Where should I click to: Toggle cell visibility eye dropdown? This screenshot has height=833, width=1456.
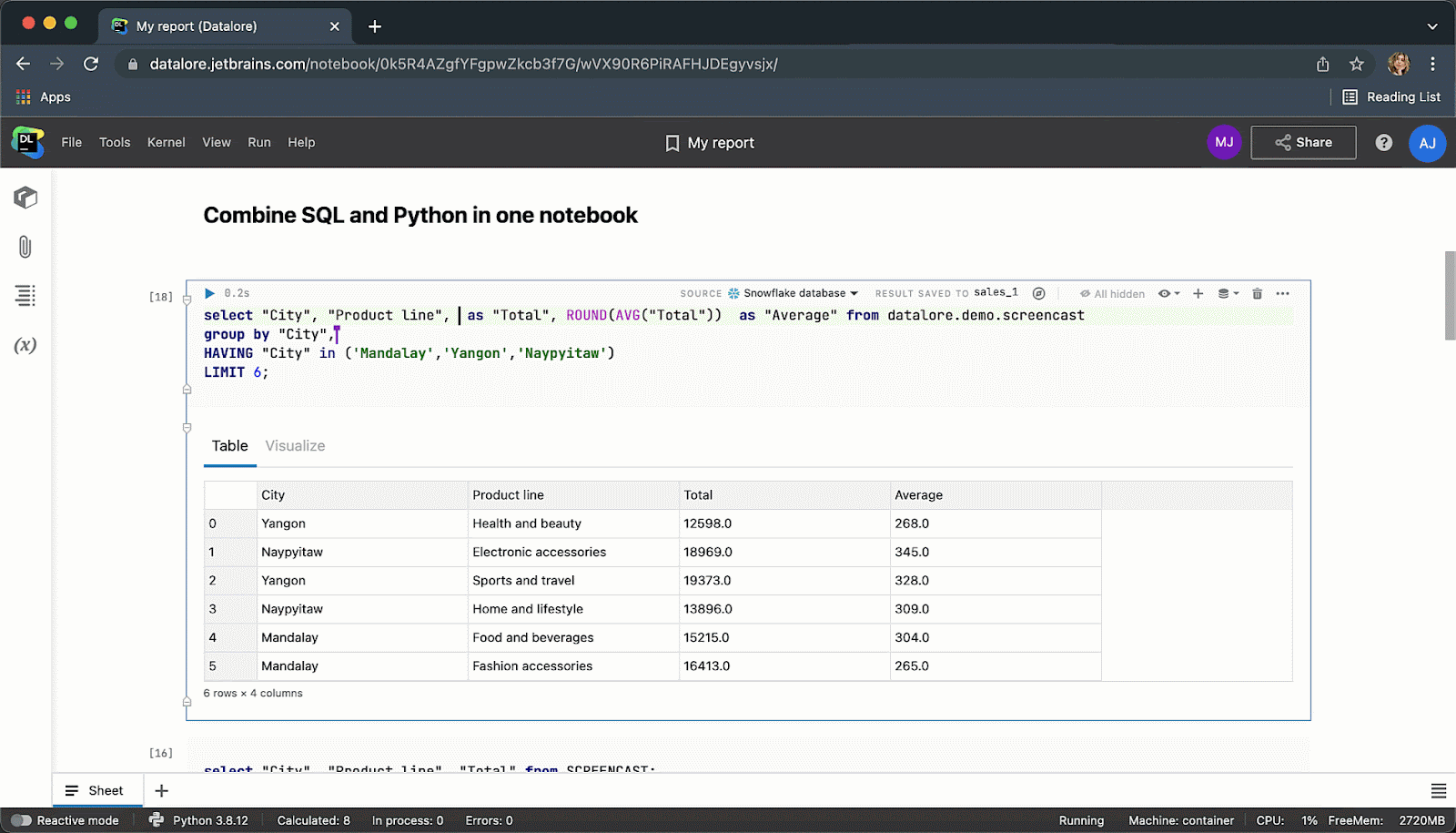tap(1168, 293)
